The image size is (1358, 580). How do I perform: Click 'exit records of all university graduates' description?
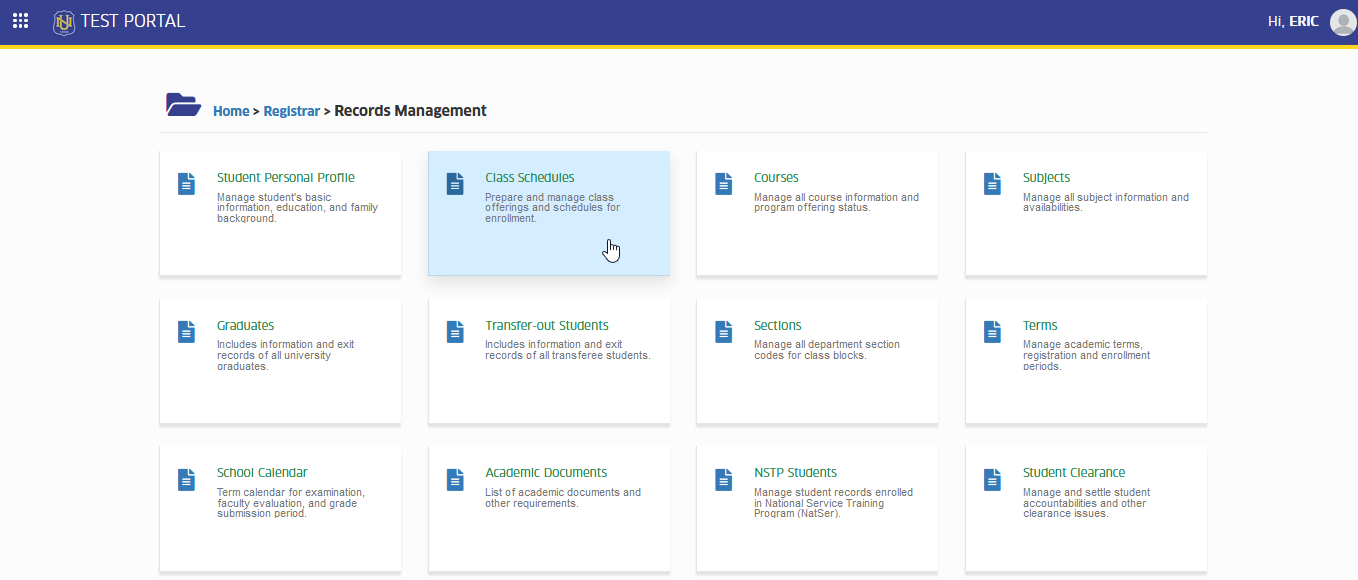(x=285, y=355)
